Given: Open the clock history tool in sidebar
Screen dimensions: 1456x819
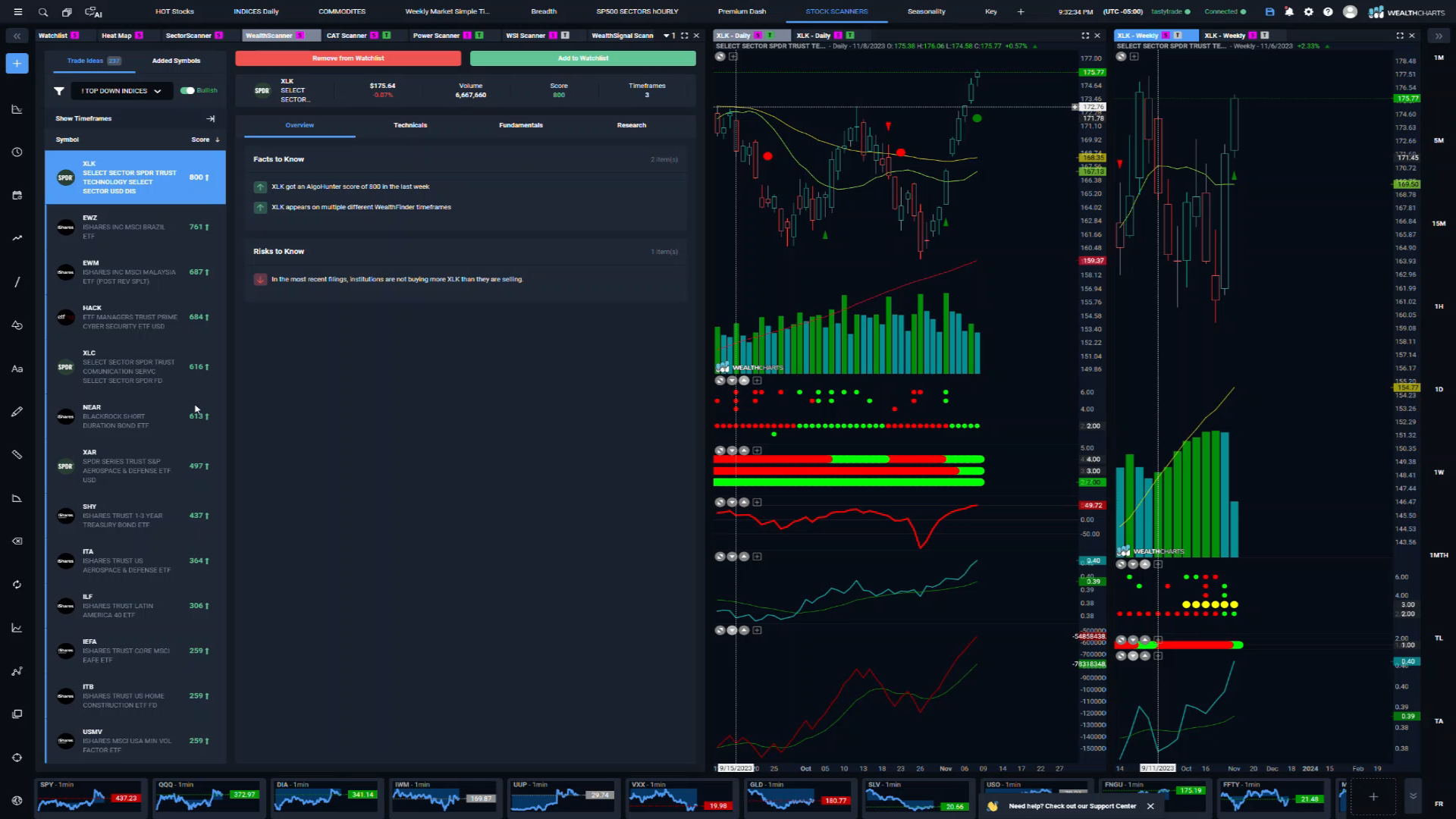Looking at the screenshot, I should coord(17,152).
